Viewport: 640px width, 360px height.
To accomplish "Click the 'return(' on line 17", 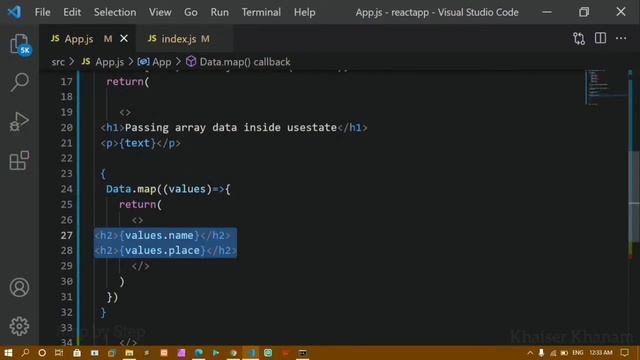I will [128, 82].
